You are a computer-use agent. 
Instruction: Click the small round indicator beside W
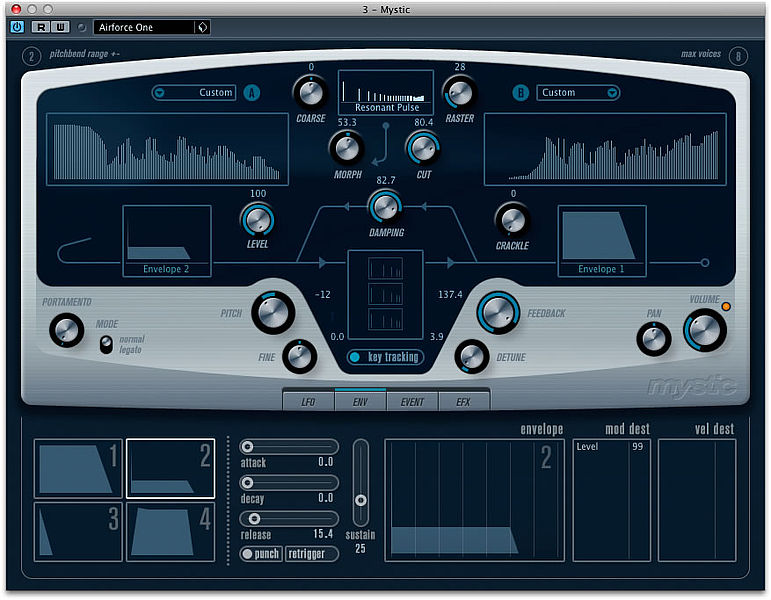(x=82, y=28)
